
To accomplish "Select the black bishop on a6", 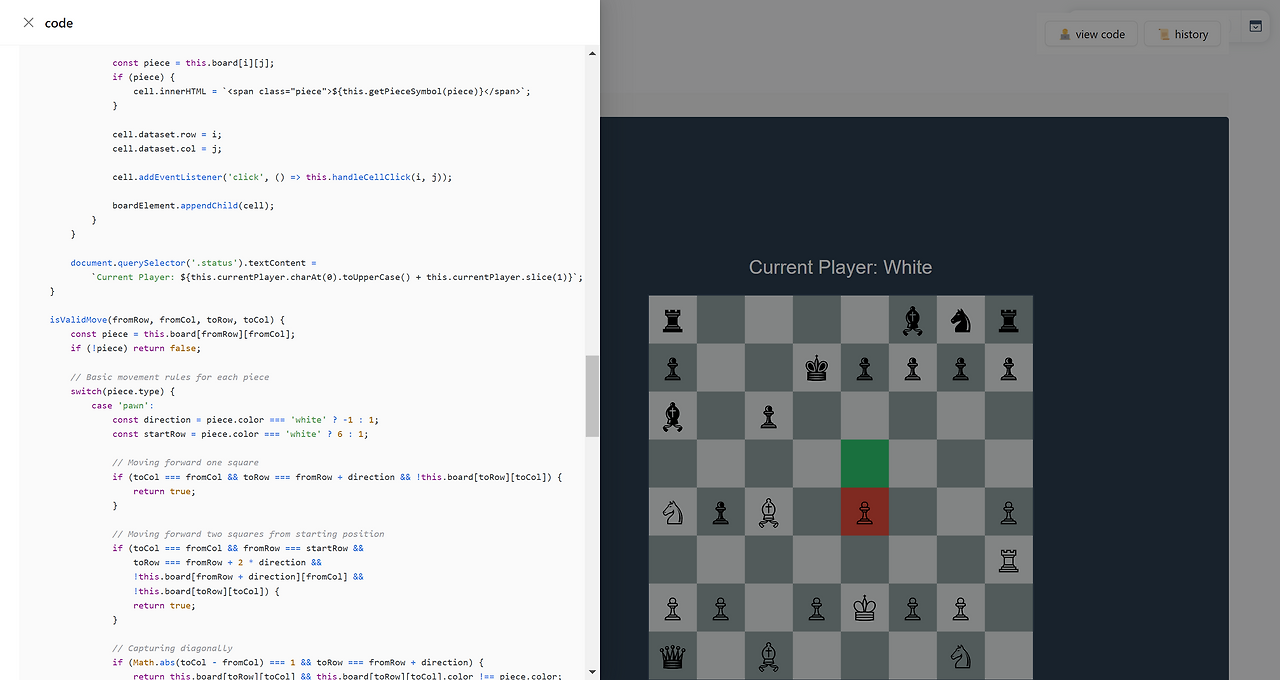I will (673, 416).
